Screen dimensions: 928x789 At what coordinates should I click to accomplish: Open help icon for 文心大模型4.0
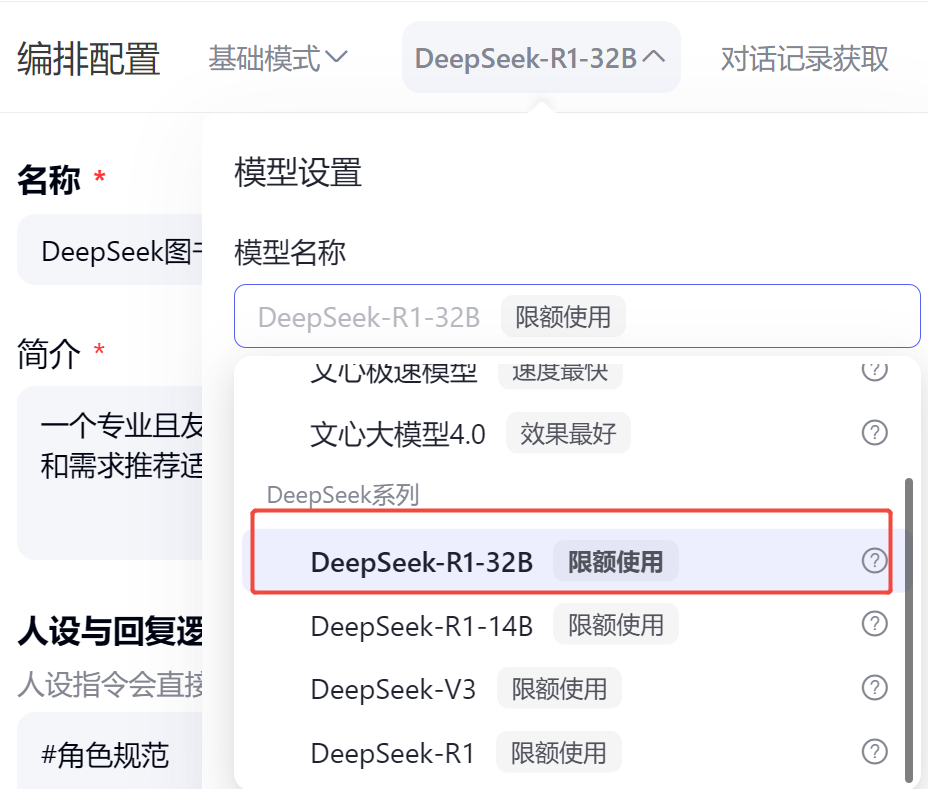[874, 433]
